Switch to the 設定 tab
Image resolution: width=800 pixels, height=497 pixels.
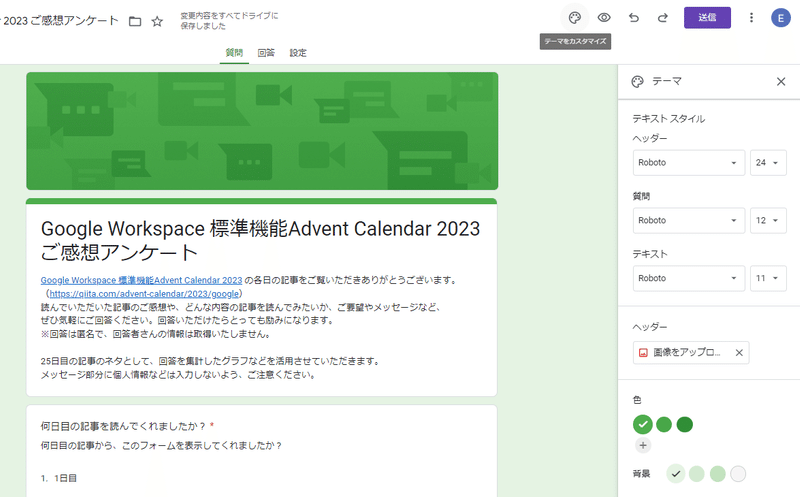point(298,53)
